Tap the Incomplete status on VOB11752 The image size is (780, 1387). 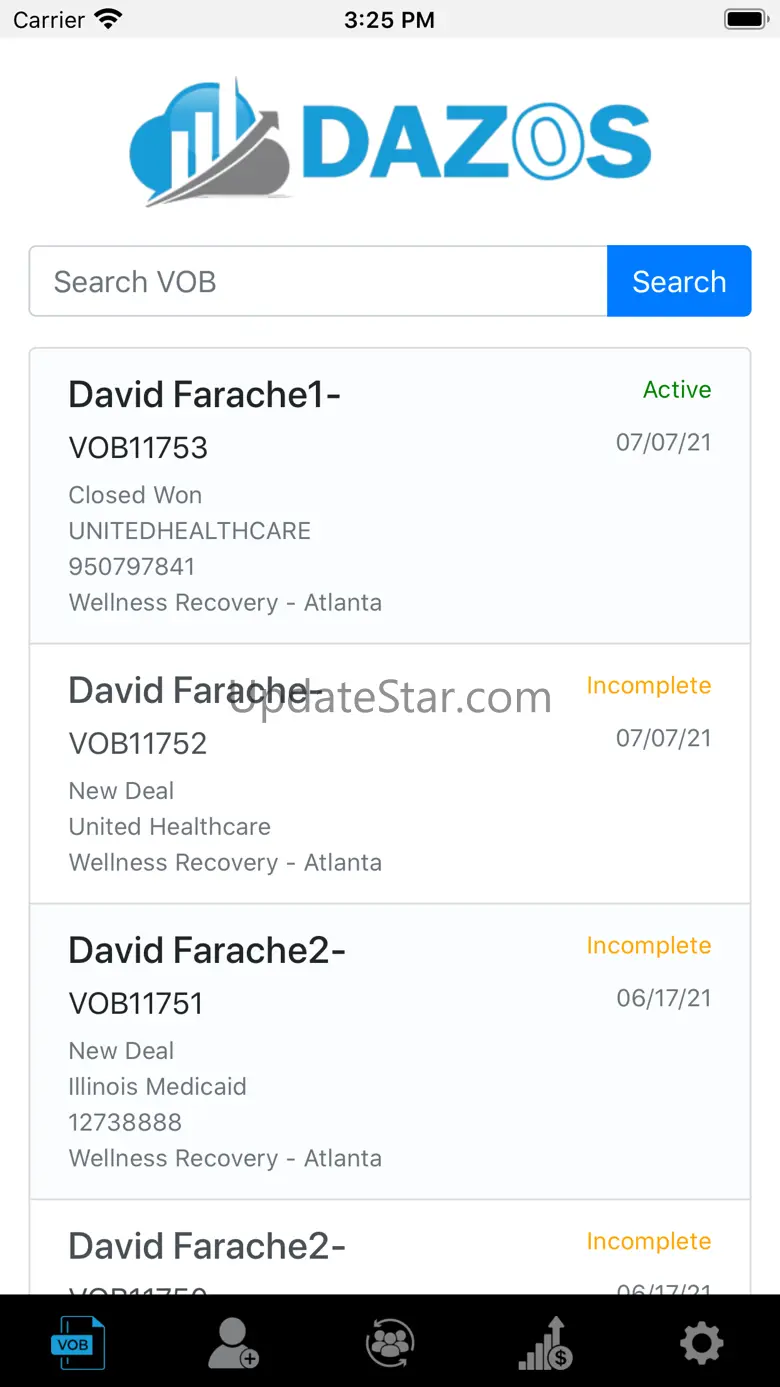click(649, 686)
